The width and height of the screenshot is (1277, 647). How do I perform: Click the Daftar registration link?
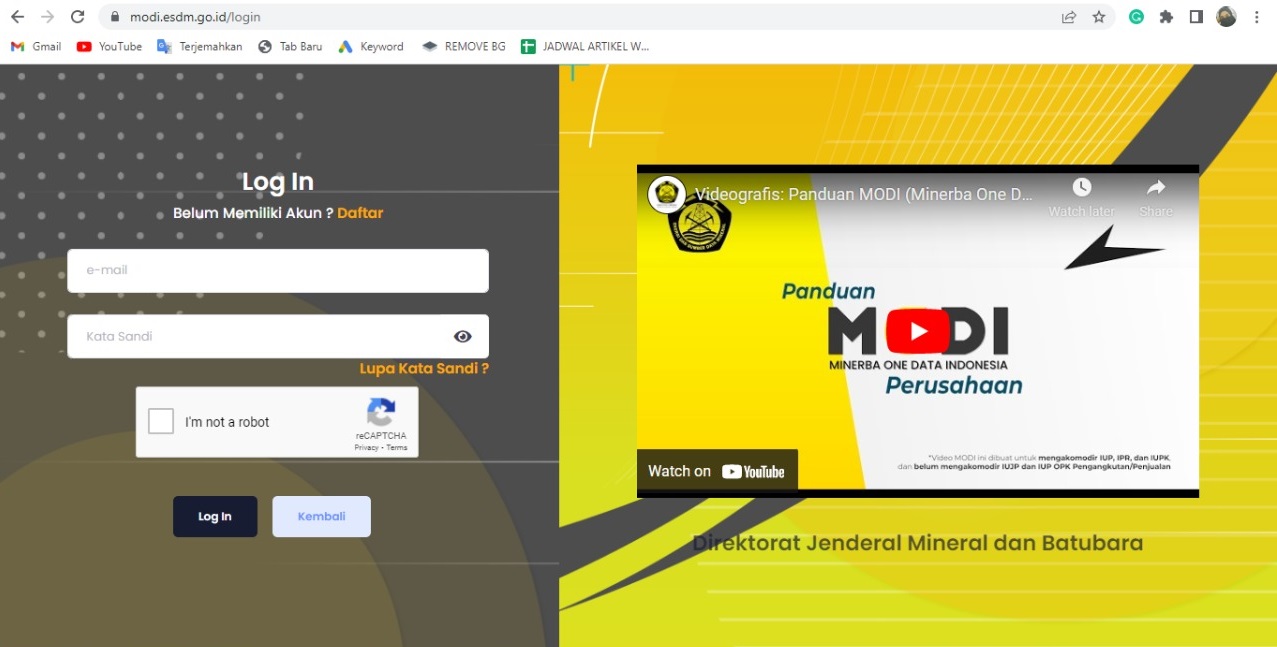tap(360, 213)
